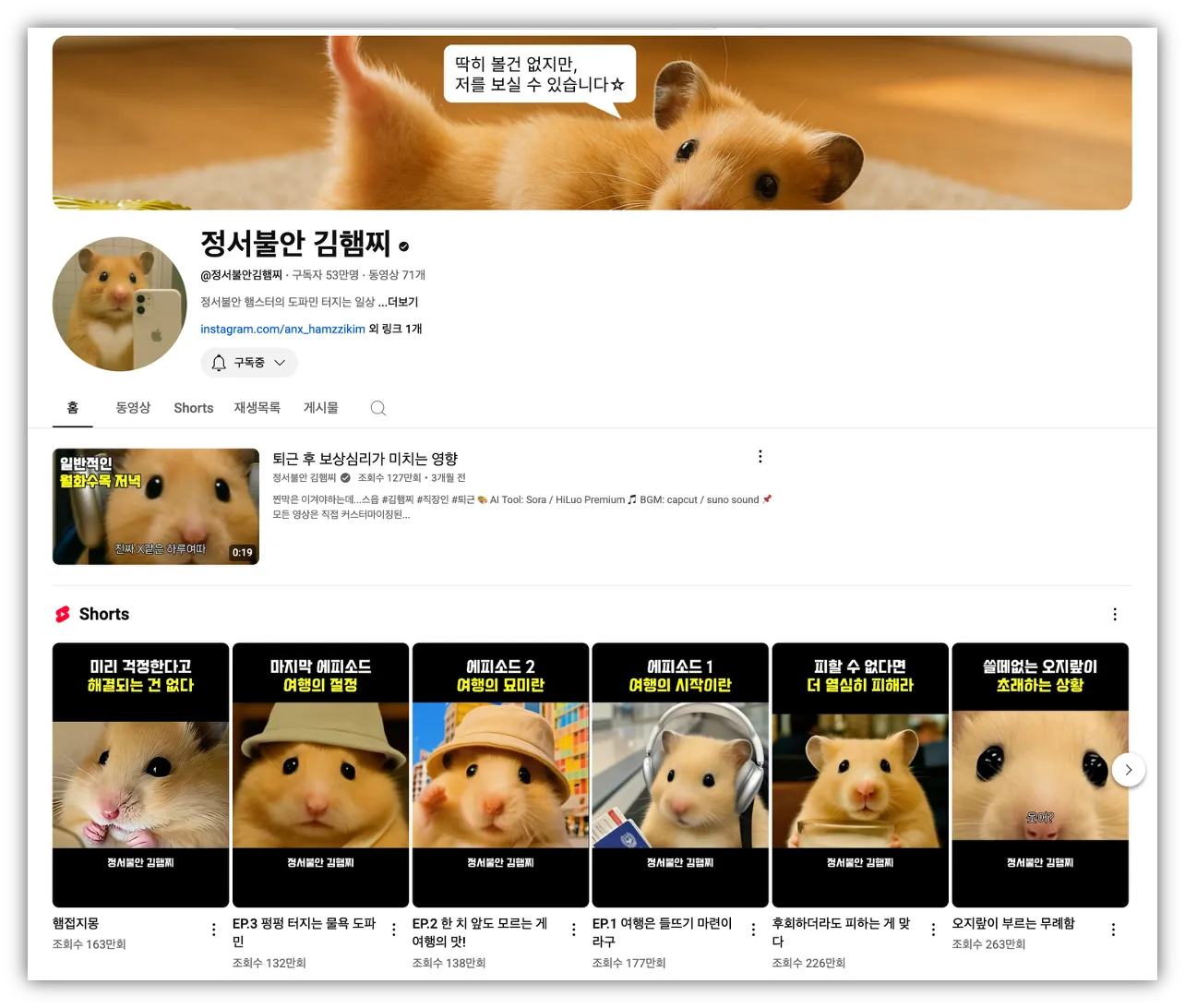Click the Shorts logo icon
This screenshot has width=1185, height=1008.
click(x=62, y=614)
